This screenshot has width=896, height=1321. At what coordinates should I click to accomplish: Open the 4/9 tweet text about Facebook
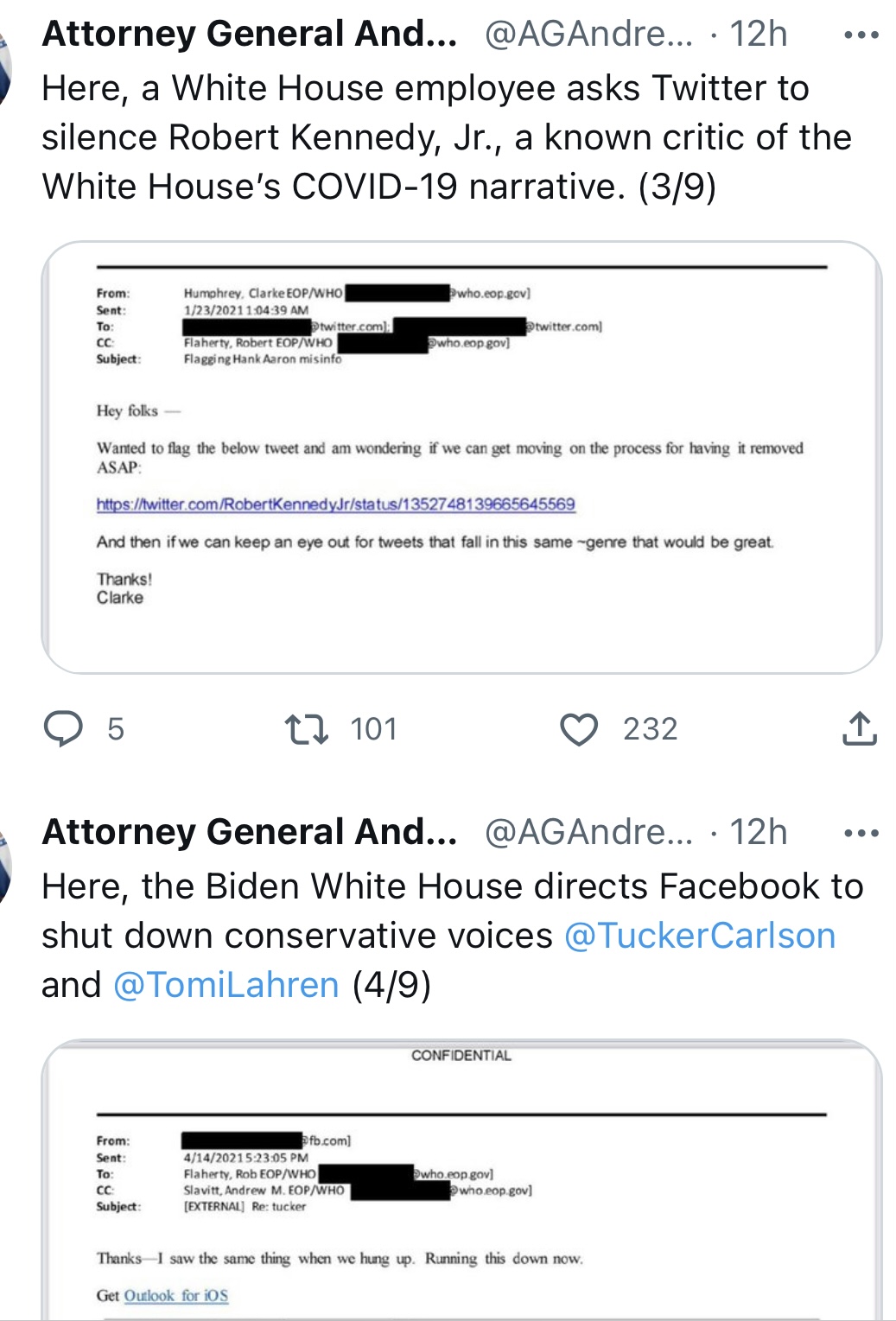tap(453, 936)
